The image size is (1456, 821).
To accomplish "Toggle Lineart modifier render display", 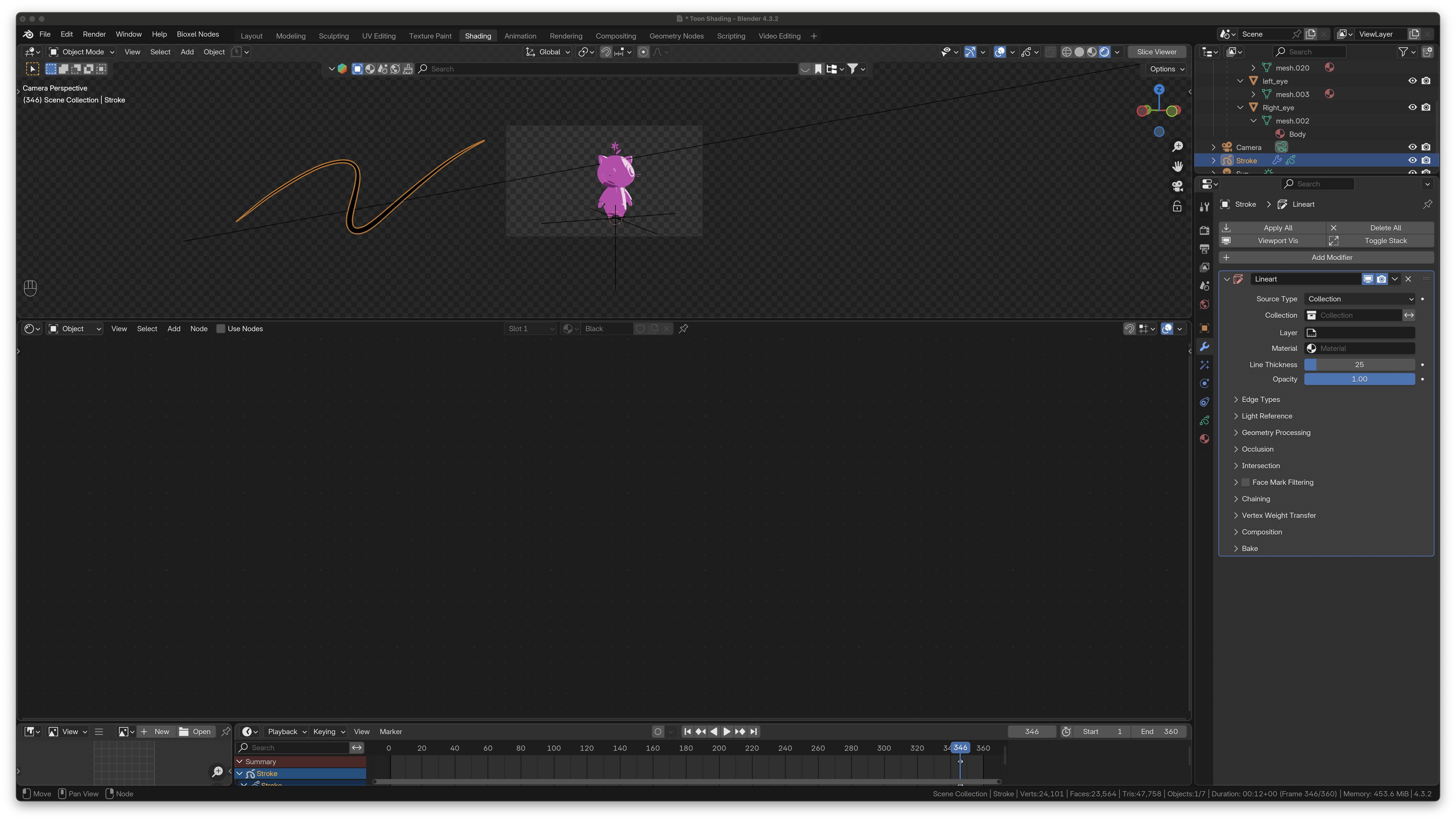I will (1381, 279).
